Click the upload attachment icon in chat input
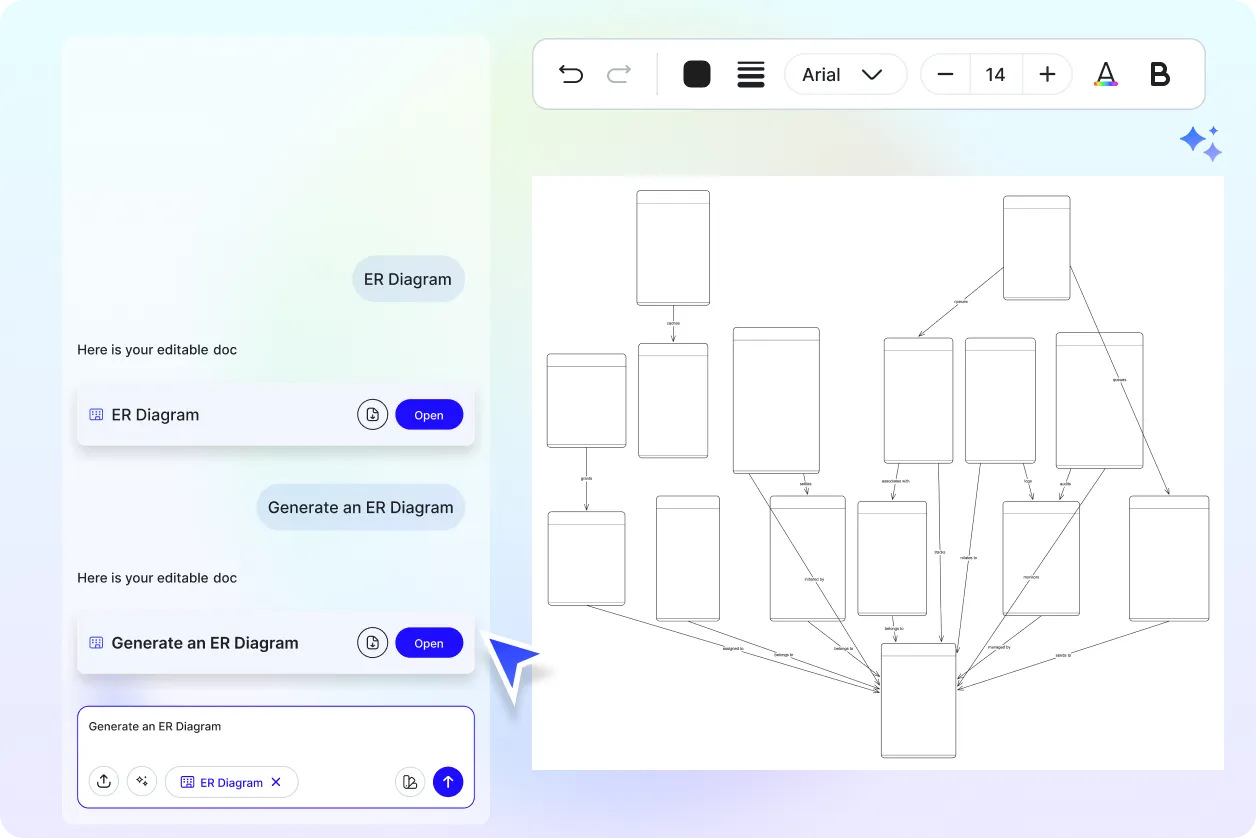 (x=104, y=781)
